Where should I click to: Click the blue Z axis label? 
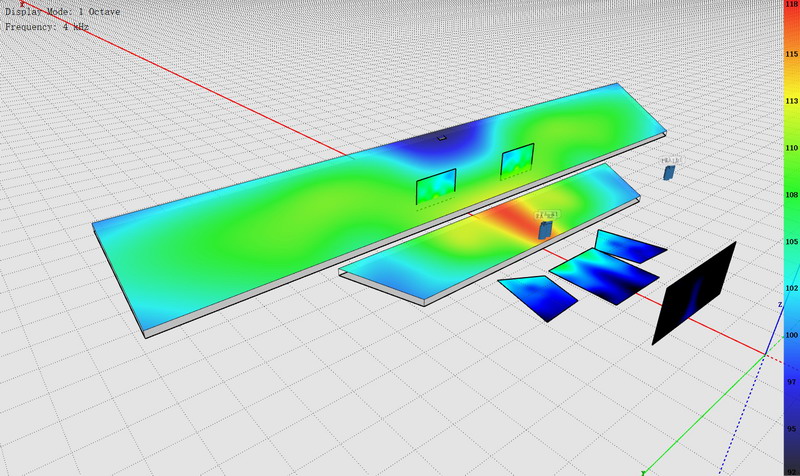780,304
